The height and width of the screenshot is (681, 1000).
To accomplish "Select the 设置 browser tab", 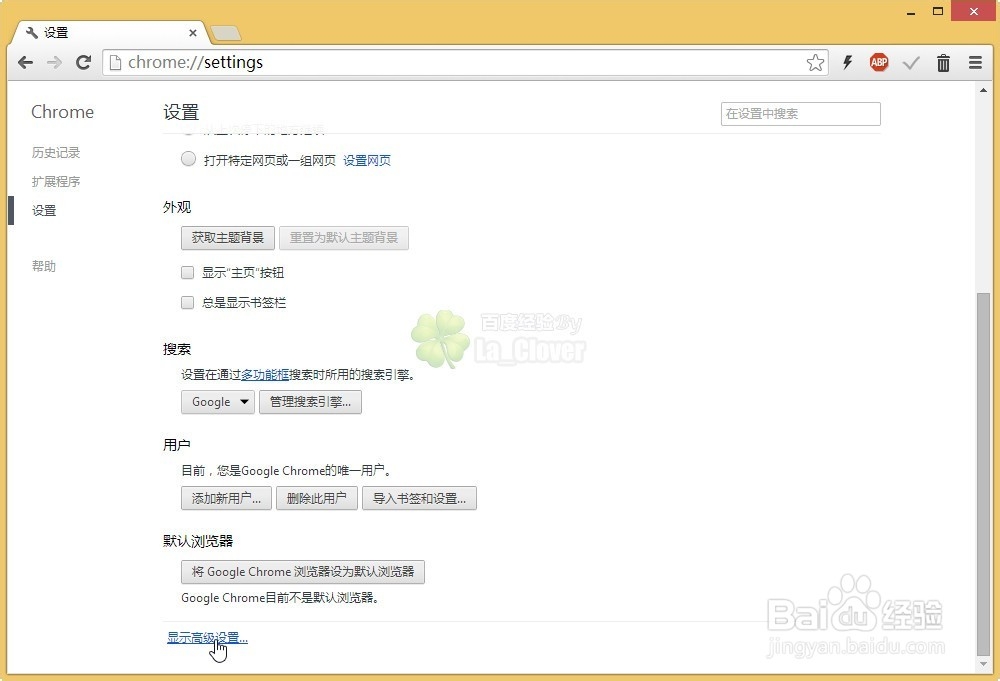I will coord(108,33).
